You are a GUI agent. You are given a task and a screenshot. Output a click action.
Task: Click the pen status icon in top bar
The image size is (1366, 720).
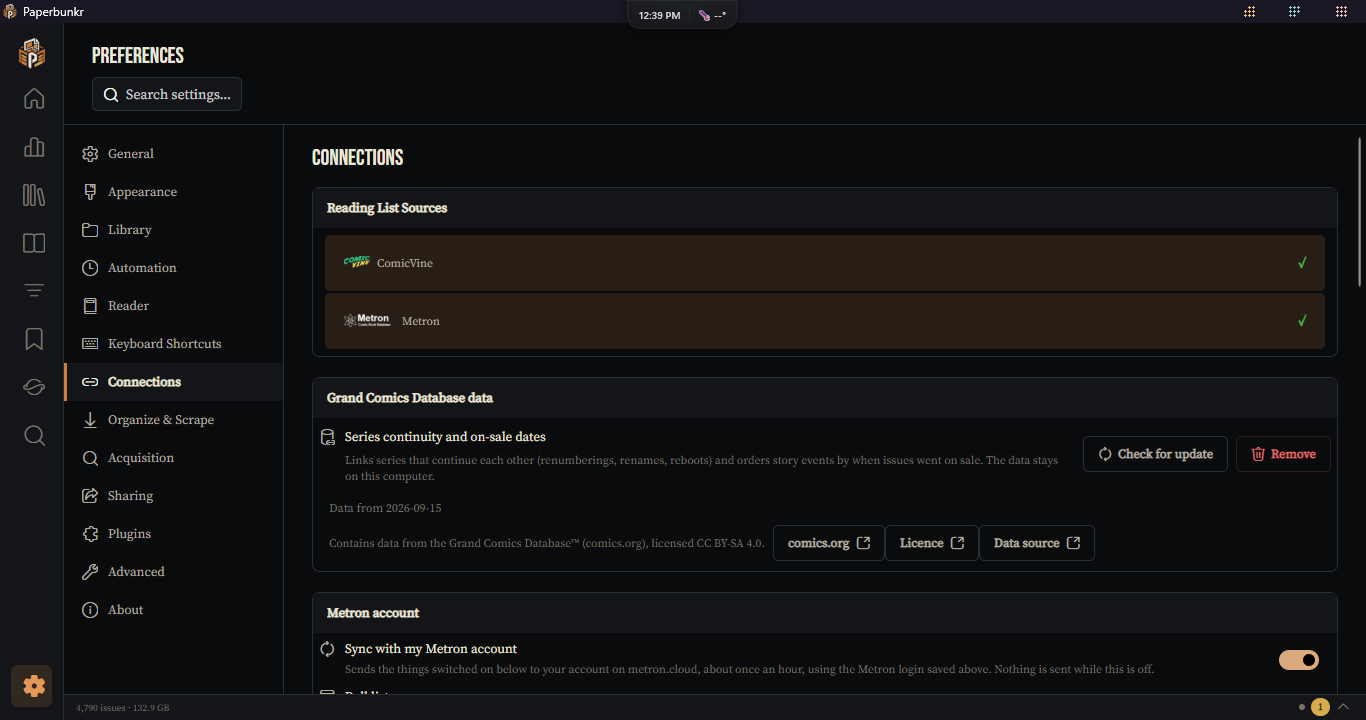(x=705, y=15)
